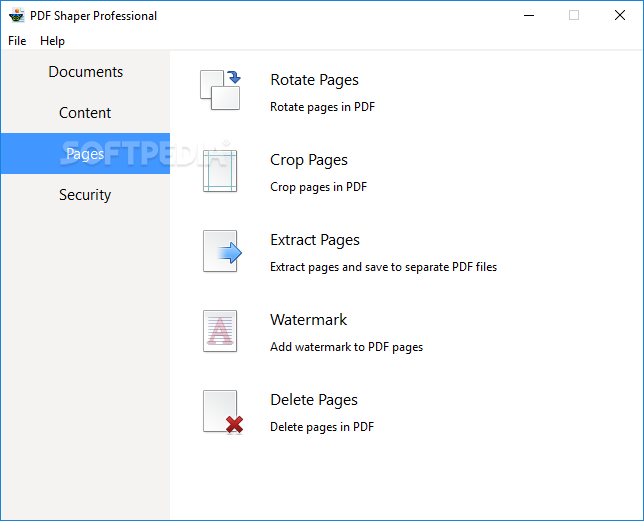Select the Pages category
The width and height of the screenshot is (644, 521).
85,154
